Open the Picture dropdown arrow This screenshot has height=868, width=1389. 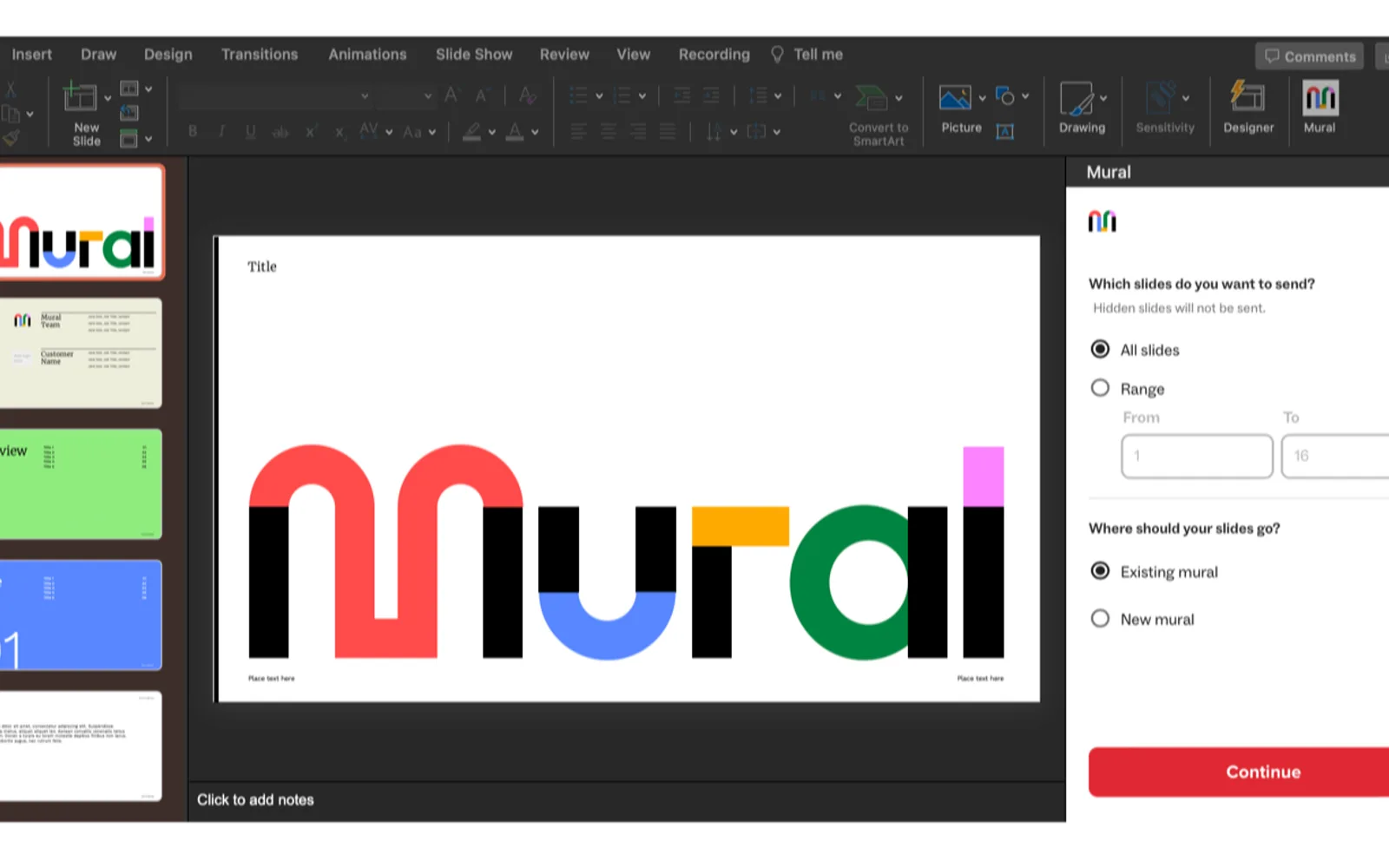pyautogui.click(x=983, y=98)
